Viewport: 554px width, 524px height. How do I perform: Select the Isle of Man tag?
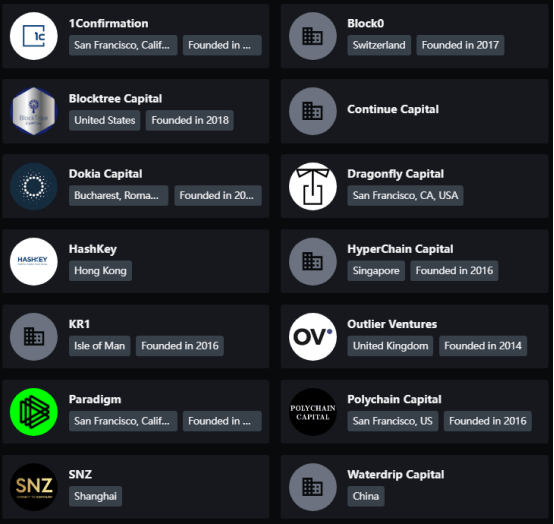click(100, 346)
